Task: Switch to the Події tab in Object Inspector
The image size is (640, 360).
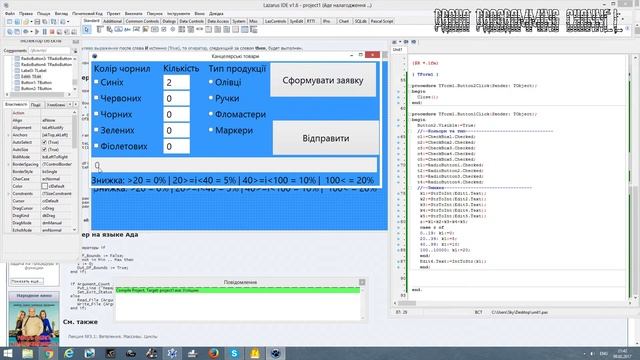Action: click(x=36, y=105)
